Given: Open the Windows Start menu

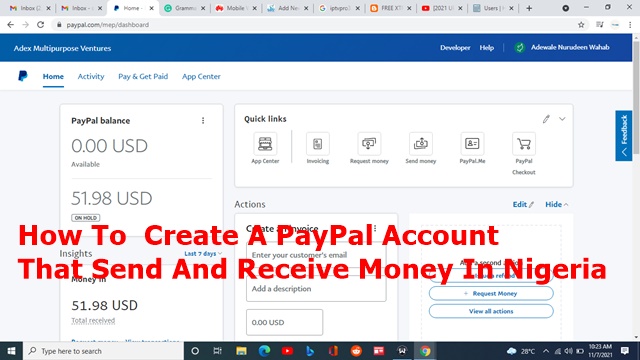Looking at the screenshot, I should [x=11, y=351].
